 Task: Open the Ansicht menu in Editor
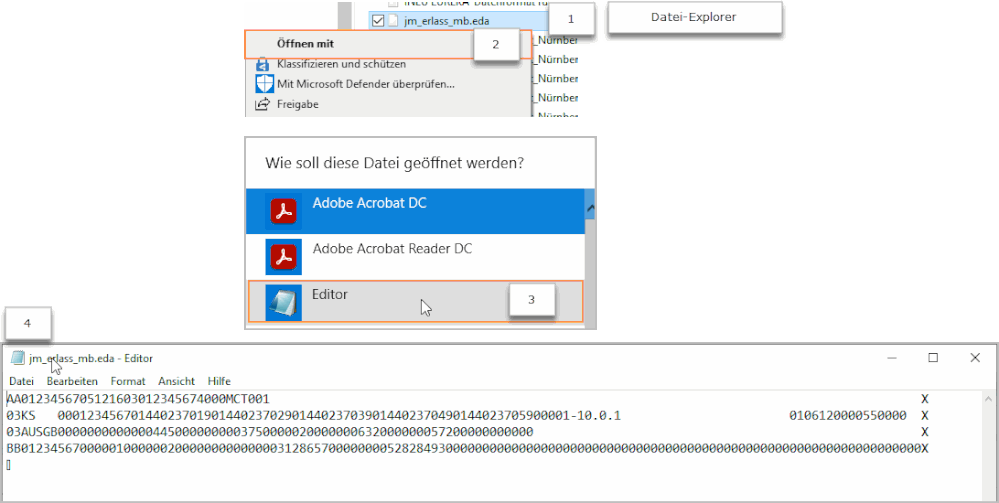(x=176, y=381)
